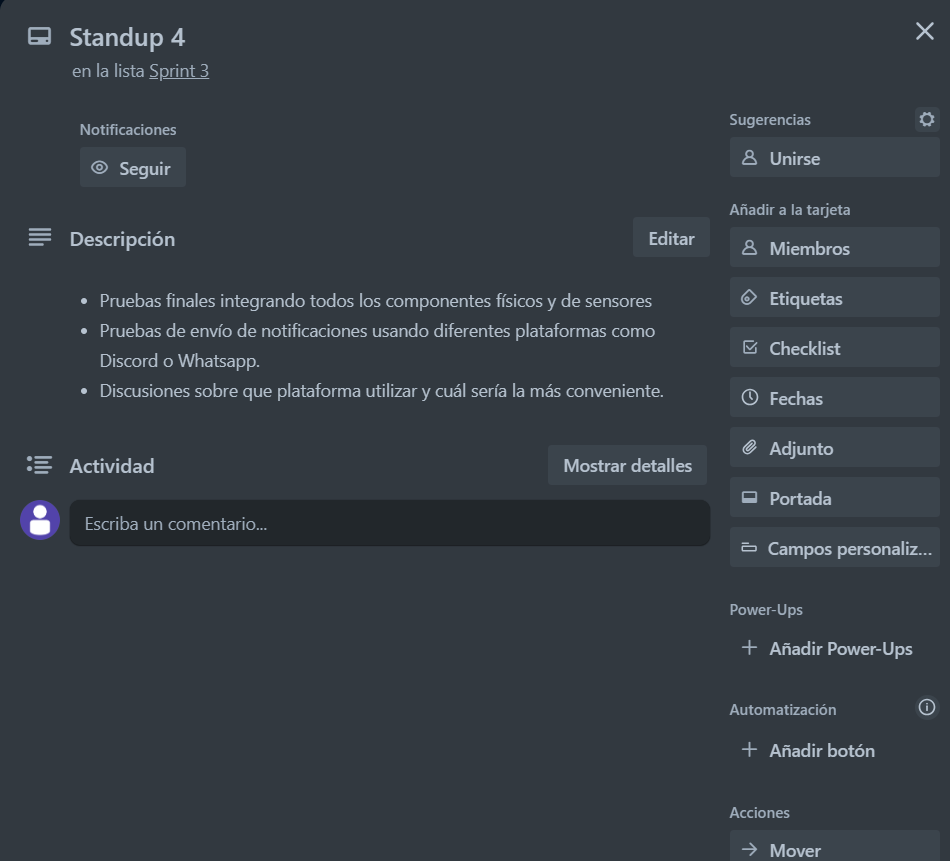950x861 pixels.
Task: Click the gear icon beside Sugerencias
Action: [x=927, y=120]
